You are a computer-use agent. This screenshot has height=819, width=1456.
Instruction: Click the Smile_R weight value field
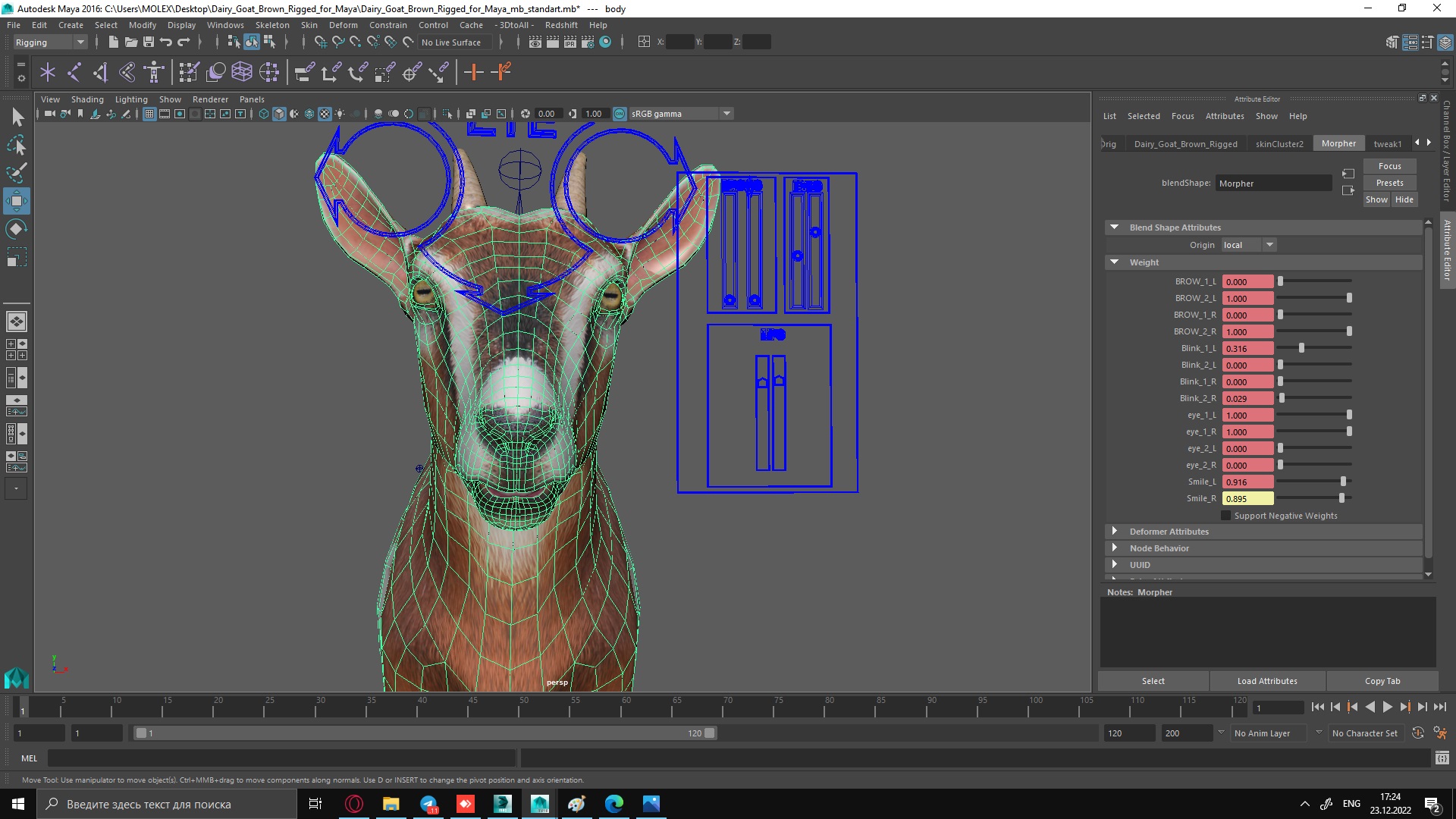[x=1247, y=499]
